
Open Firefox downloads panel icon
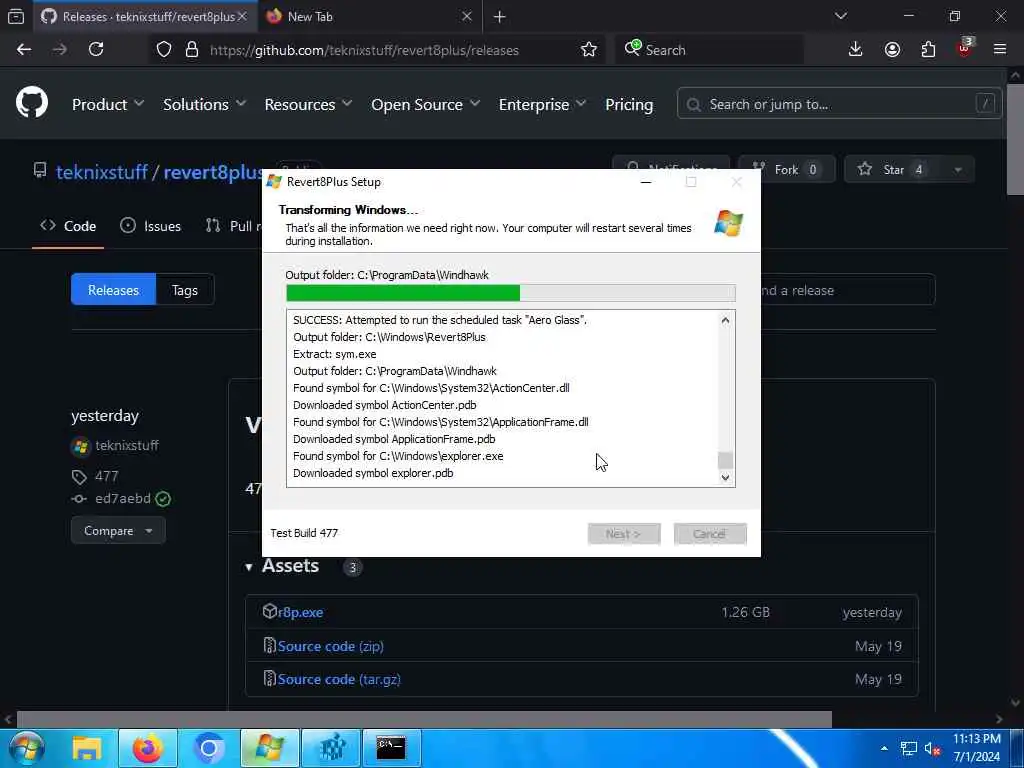pyautogui.click(x=855, y=50)
